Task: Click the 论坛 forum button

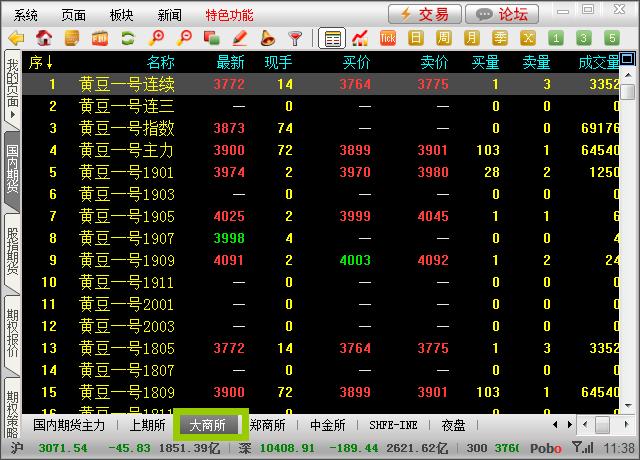Action: pos(502,14)
